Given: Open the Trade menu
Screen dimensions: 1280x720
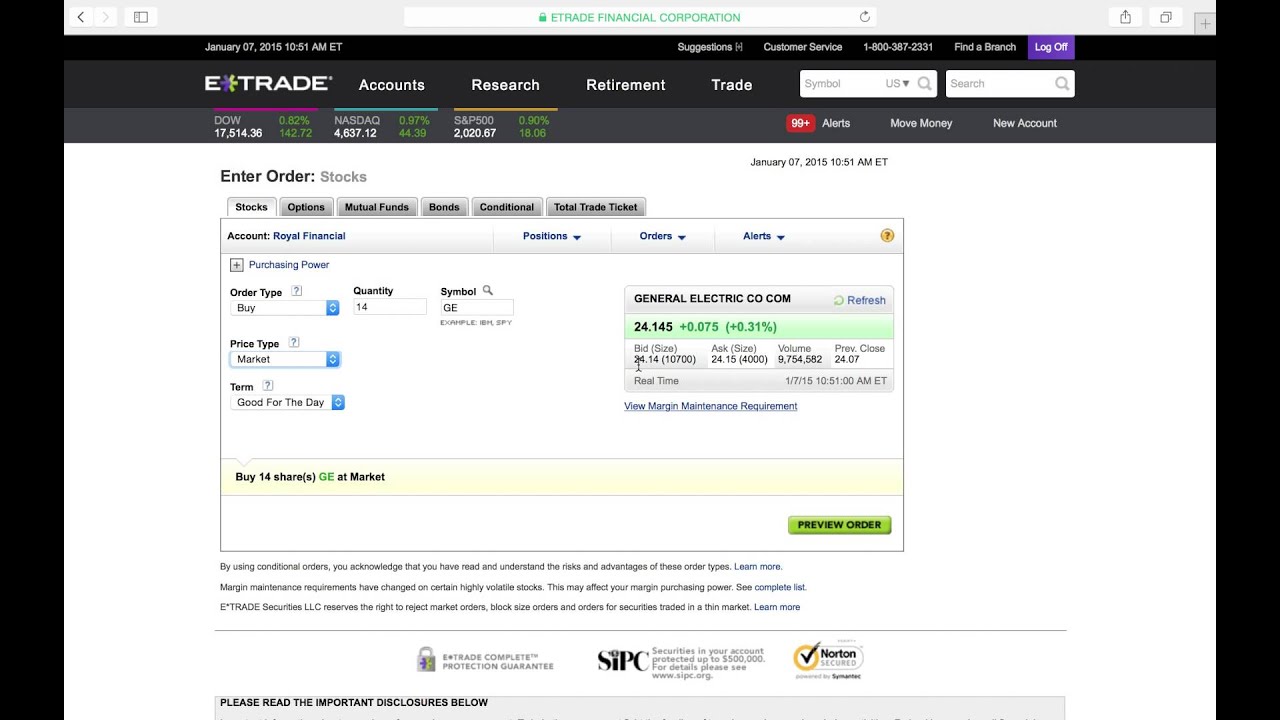Looking at the screenshot, I should (732, 85).
